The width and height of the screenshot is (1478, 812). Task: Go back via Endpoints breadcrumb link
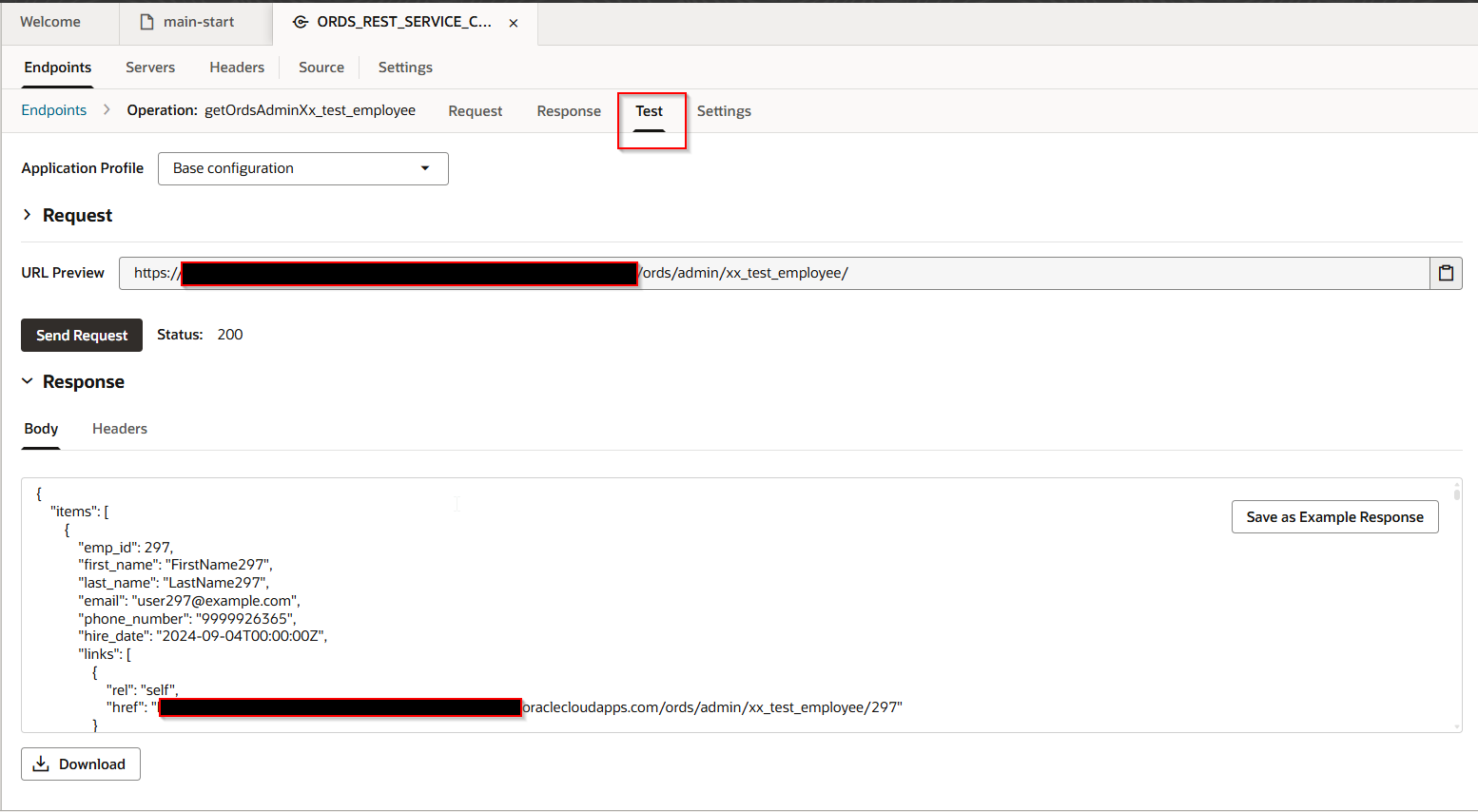54,110
